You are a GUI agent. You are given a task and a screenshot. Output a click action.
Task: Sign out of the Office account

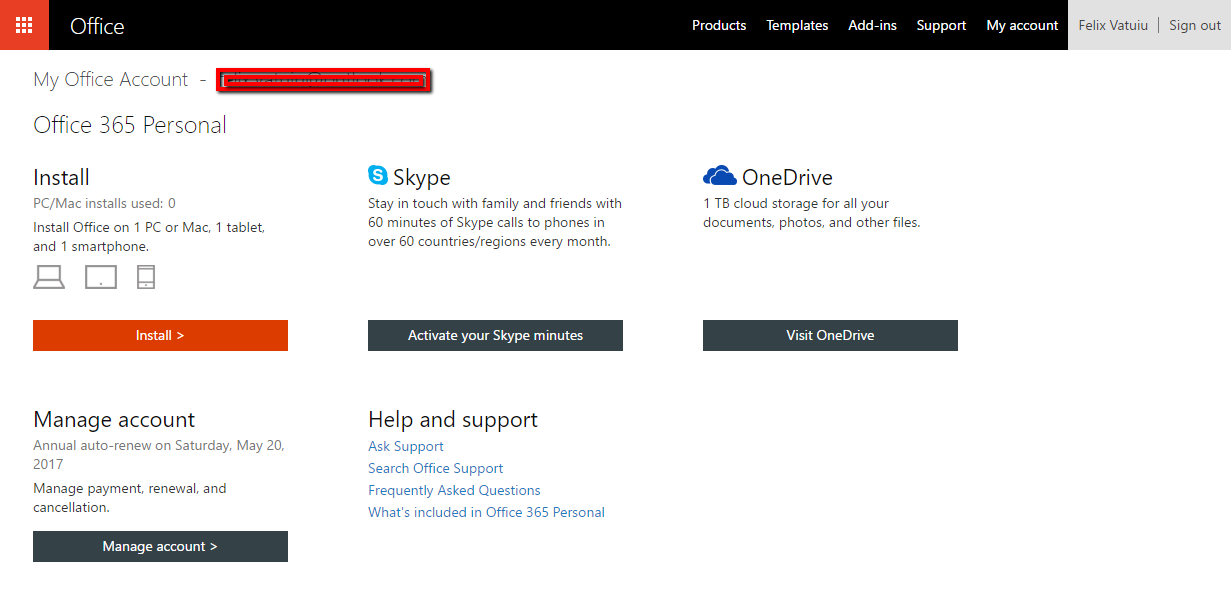tap(1195, 26)
